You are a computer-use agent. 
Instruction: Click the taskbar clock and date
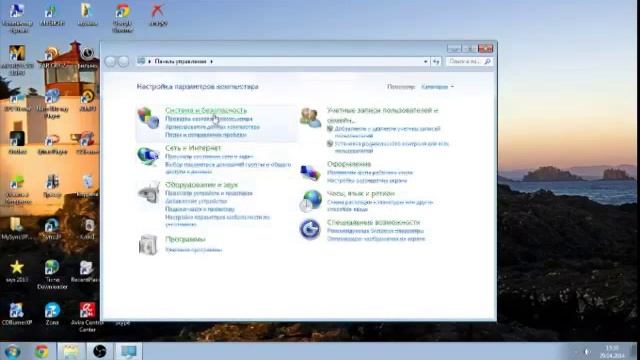coord(612,351)
